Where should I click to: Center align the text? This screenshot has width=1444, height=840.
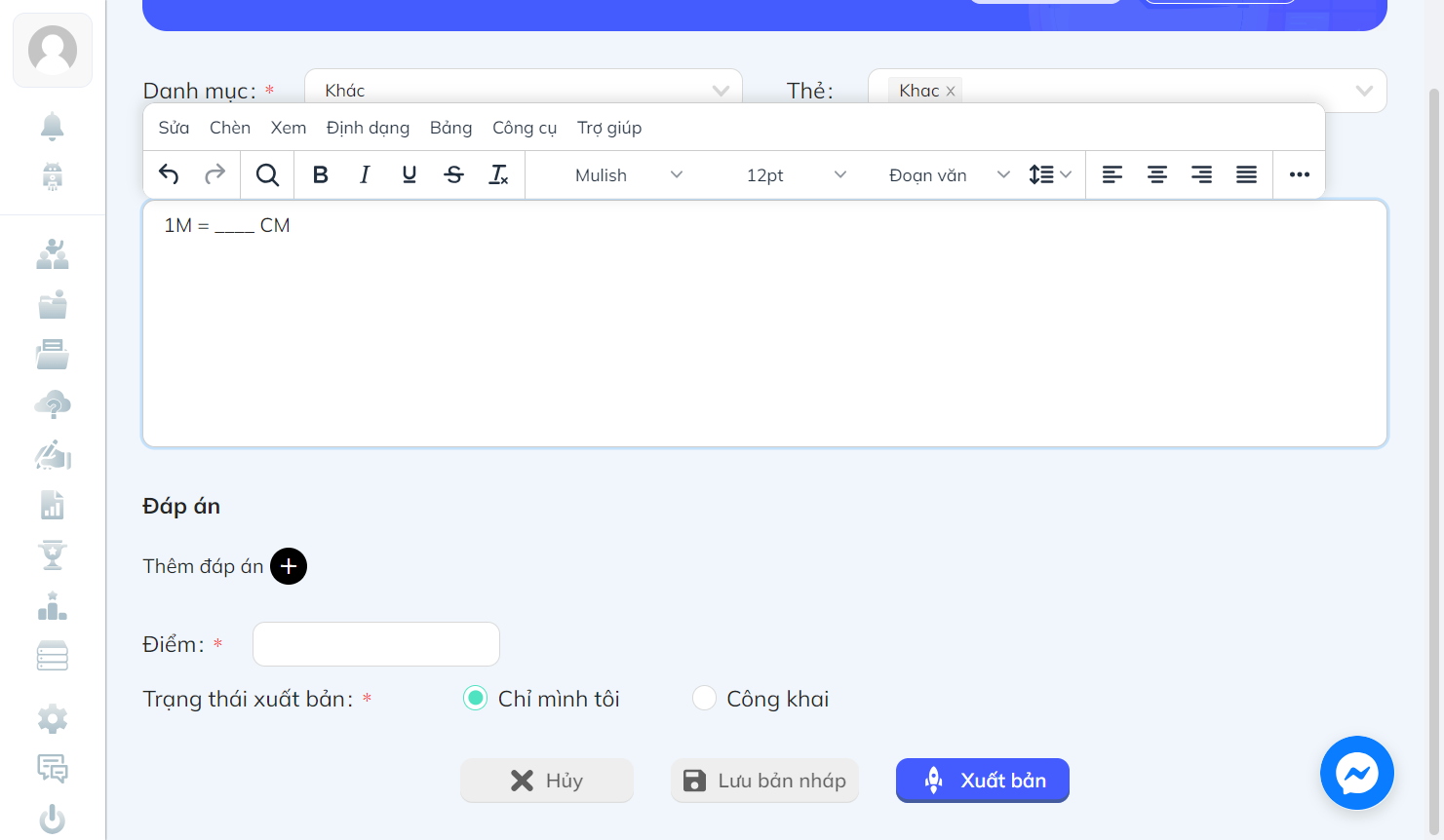(x=1157, y=174)
